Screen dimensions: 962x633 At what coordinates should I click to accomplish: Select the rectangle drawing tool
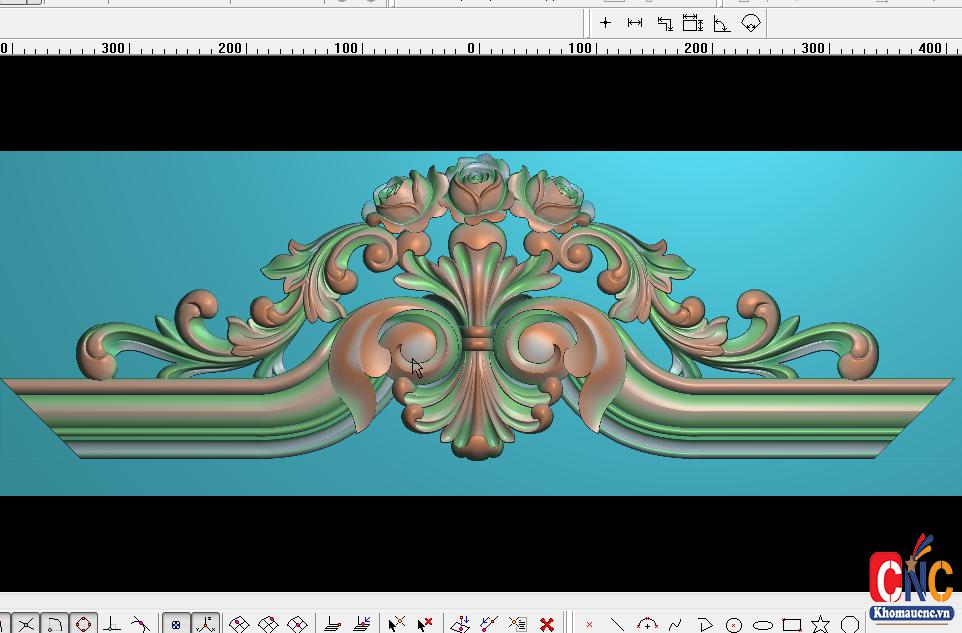coord(792,625)
